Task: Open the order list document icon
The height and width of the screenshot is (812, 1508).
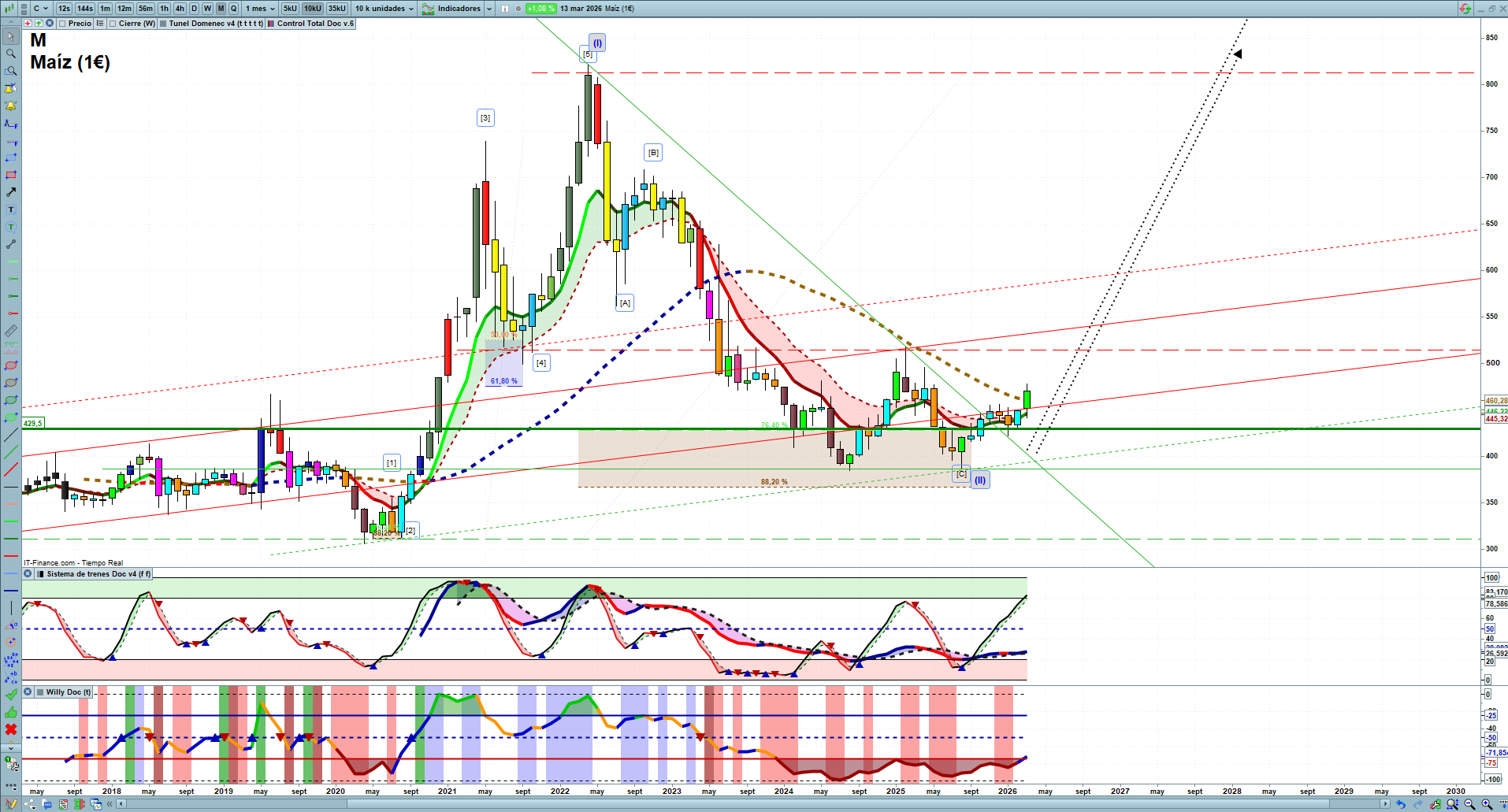Action: tap(63, 804)
